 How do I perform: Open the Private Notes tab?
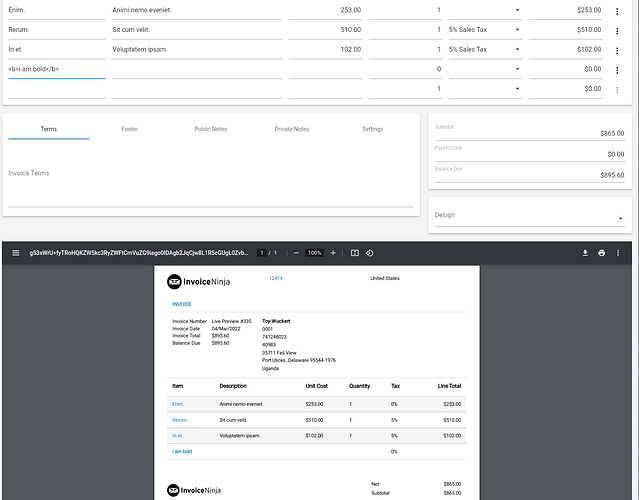[x=292, y=129]
